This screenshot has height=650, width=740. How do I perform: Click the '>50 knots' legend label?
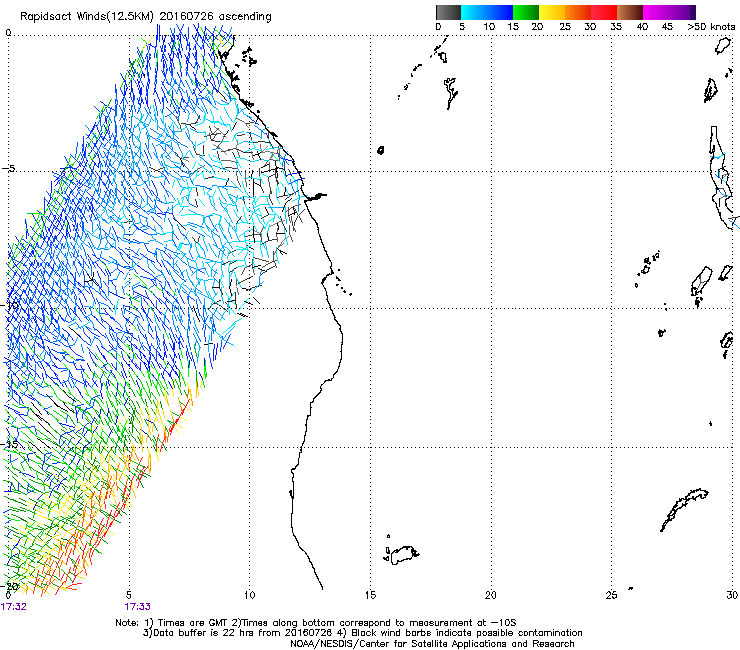[711, 27]
